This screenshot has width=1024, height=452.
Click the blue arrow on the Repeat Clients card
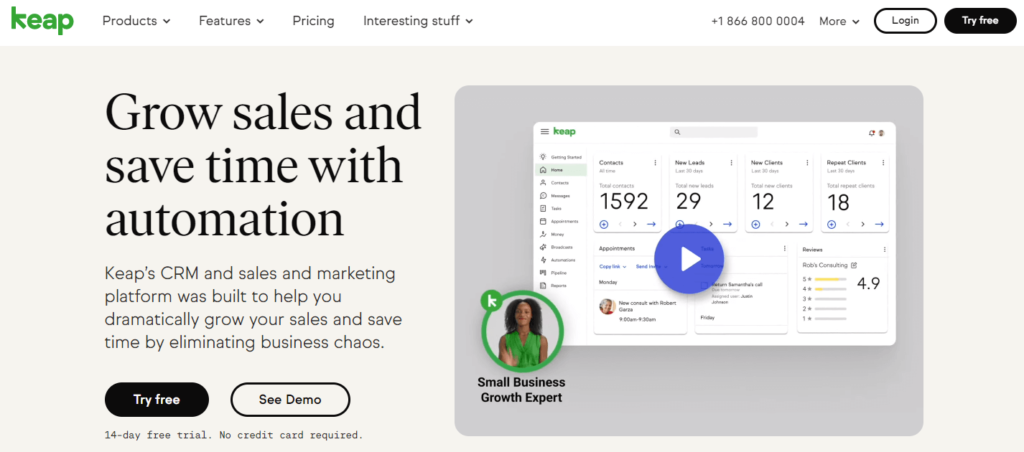(879, 224)
